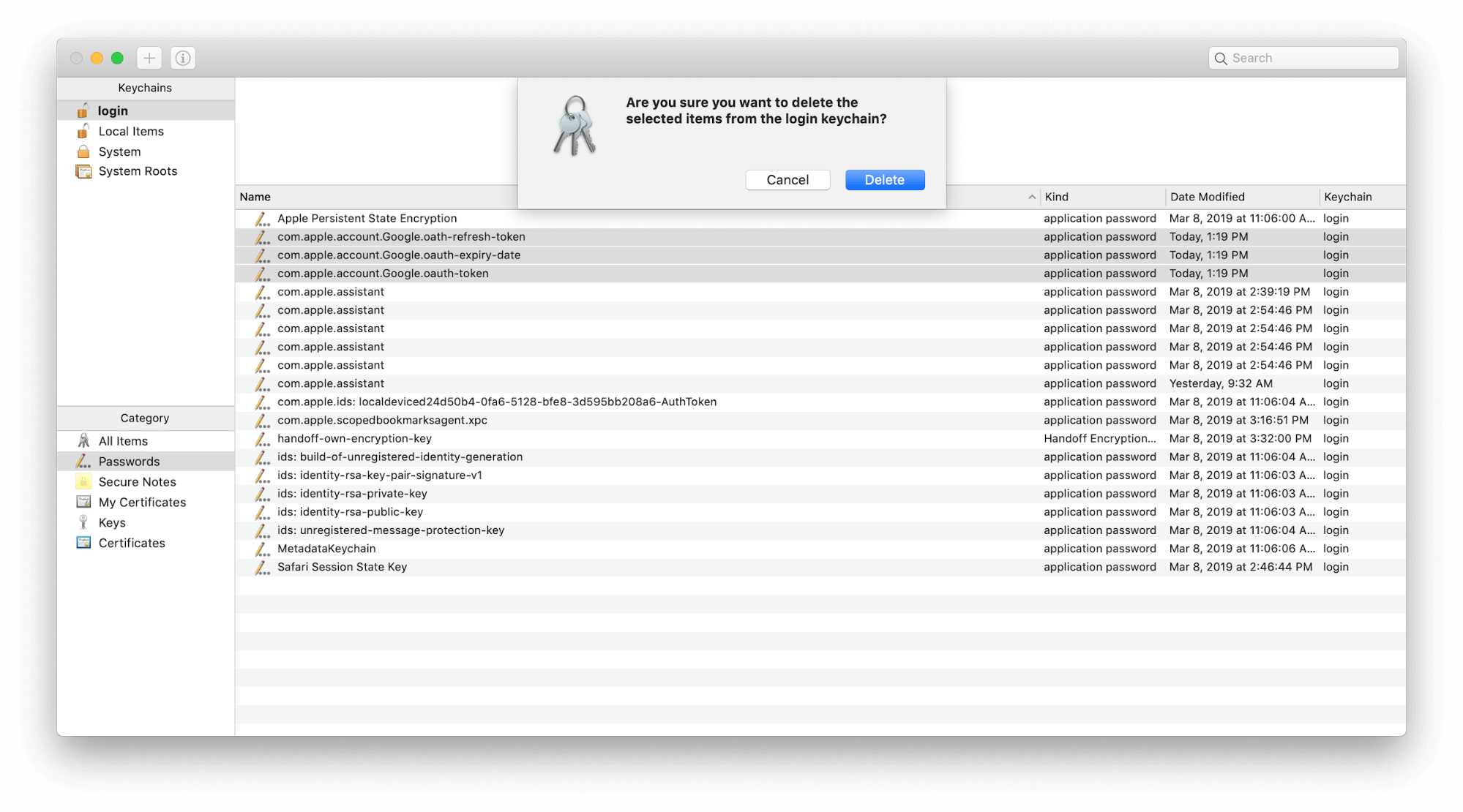This screenshot has height=812, width=1463.
Task: Select handoff-own-encryption-key entry
Action: pyautogui.click(x=356, y=438)
